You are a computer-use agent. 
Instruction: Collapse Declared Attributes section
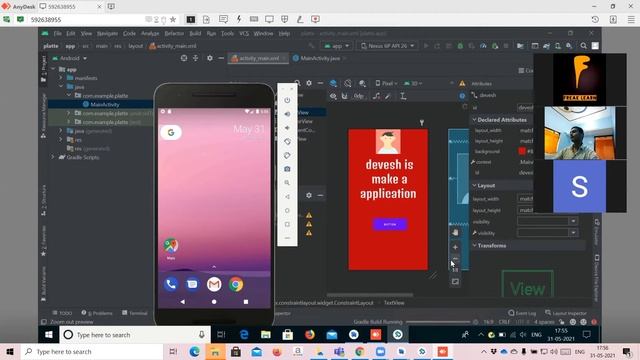[475, 120]
